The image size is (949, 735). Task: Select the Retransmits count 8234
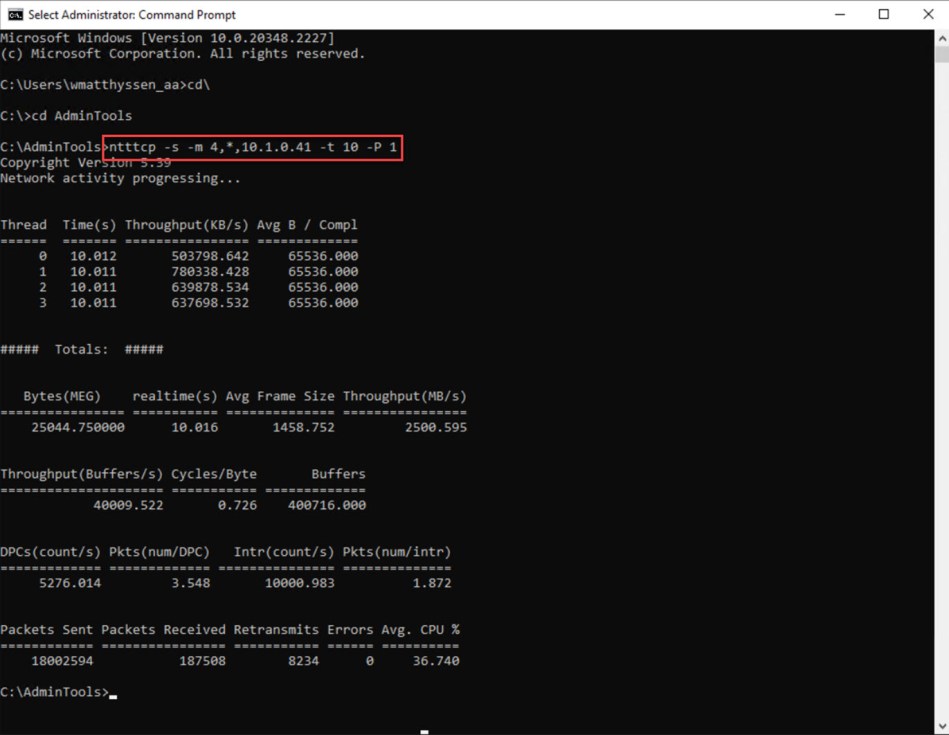pos(300,660)
